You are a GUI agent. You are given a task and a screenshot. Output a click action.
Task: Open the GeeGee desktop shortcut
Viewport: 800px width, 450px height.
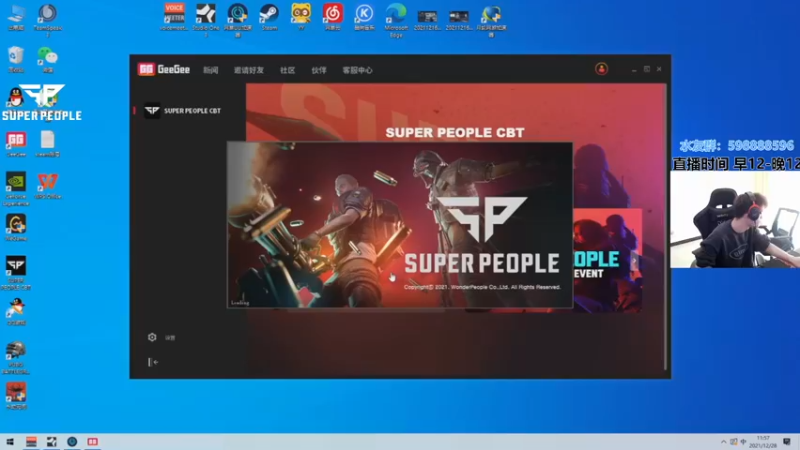point(16,144)
